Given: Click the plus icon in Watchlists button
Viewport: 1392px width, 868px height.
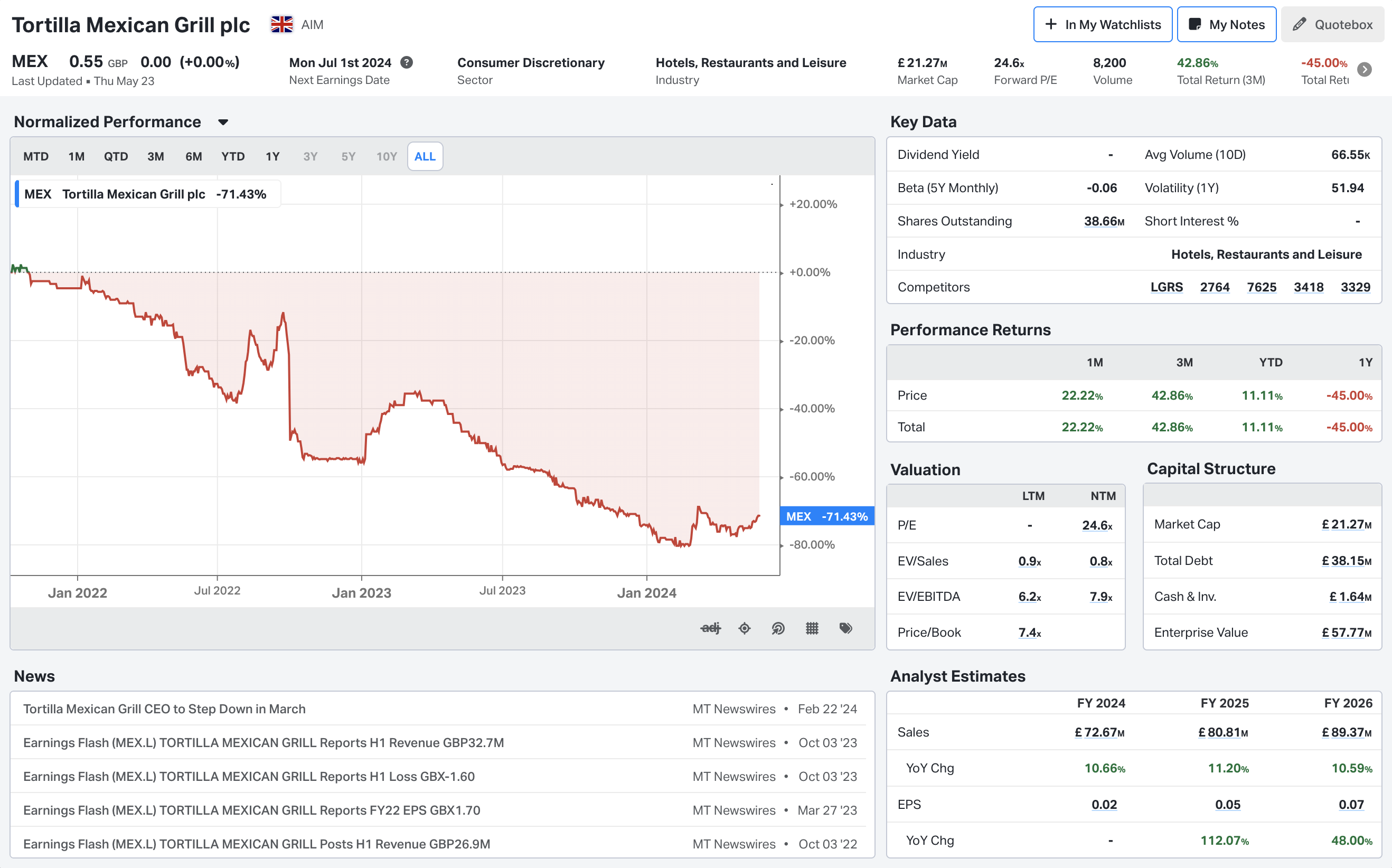Looking at the screenshot, I should 1050,24.
